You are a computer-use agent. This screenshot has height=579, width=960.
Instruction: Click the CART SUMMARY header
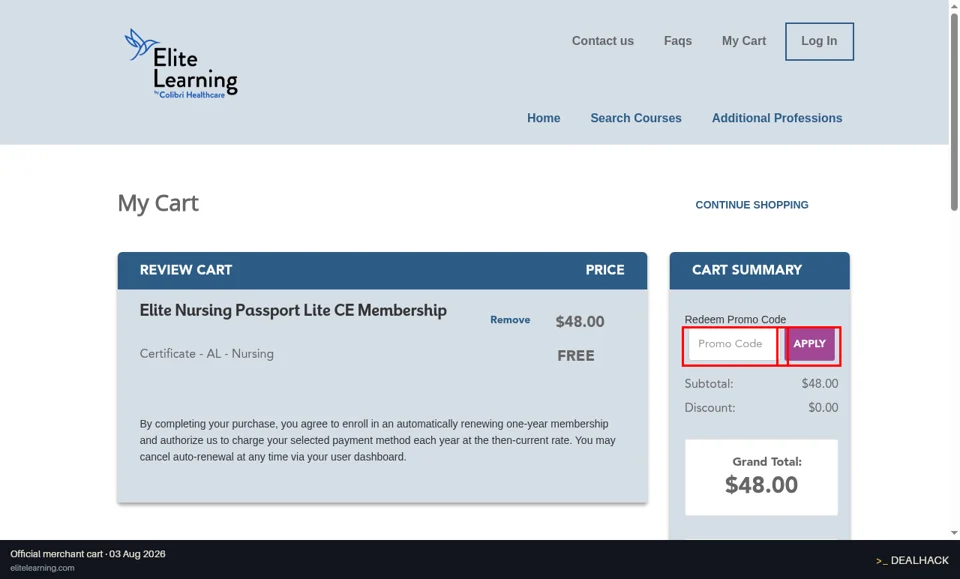pos(746,270)
